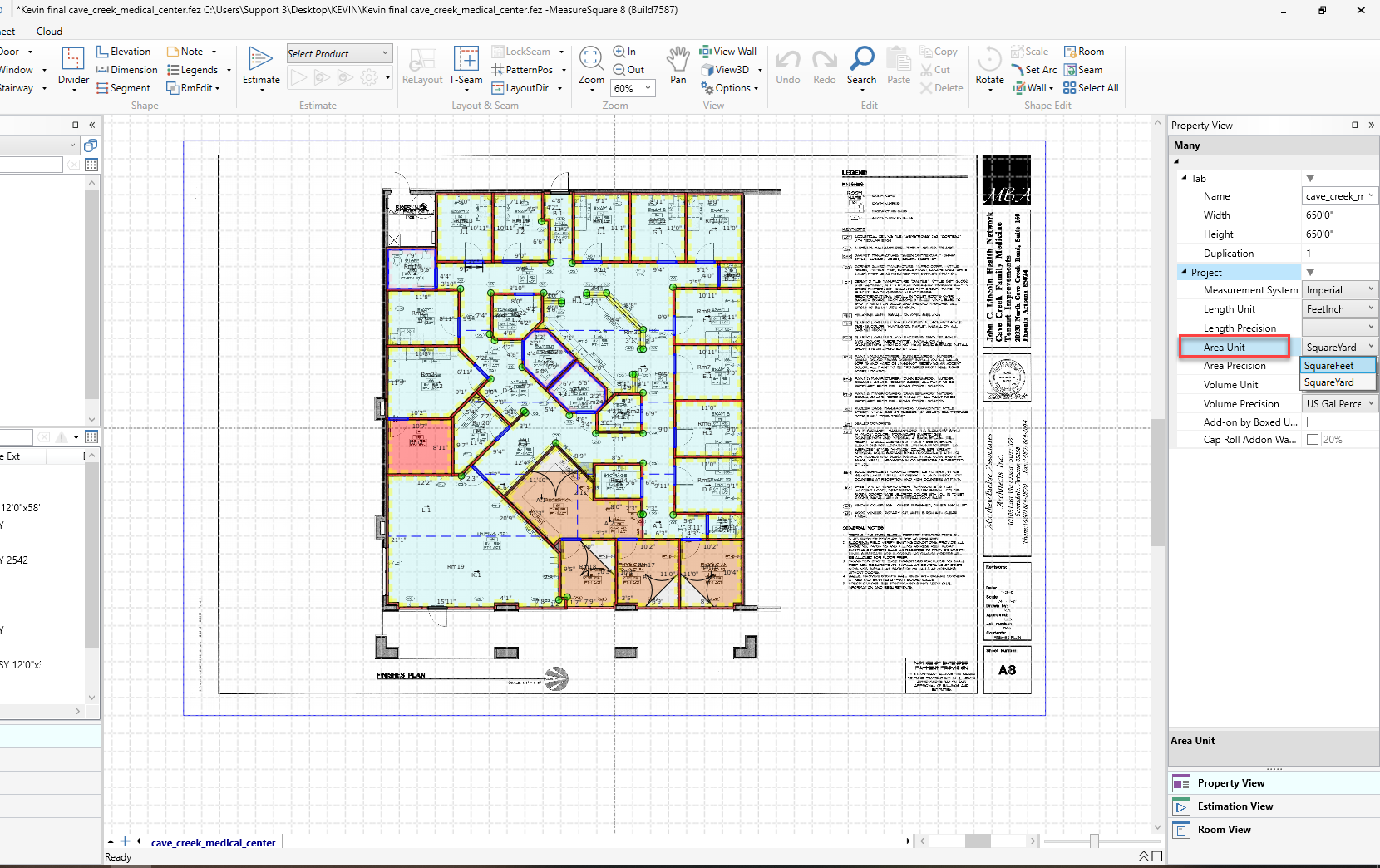Click the Cap Roll Addon 20% field
This screenshot has height=868, width=1380.
[1348, 440]
